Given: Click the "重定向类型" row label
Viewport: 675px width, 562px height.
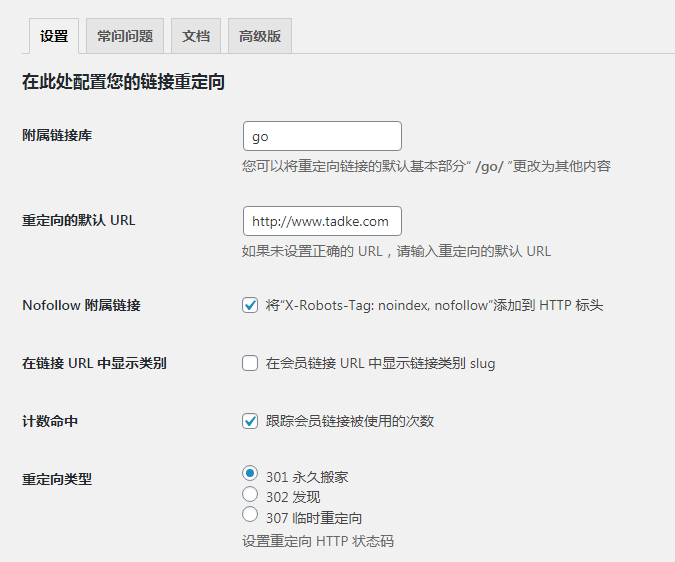Looking at the screenshot, I should [57, 479].
